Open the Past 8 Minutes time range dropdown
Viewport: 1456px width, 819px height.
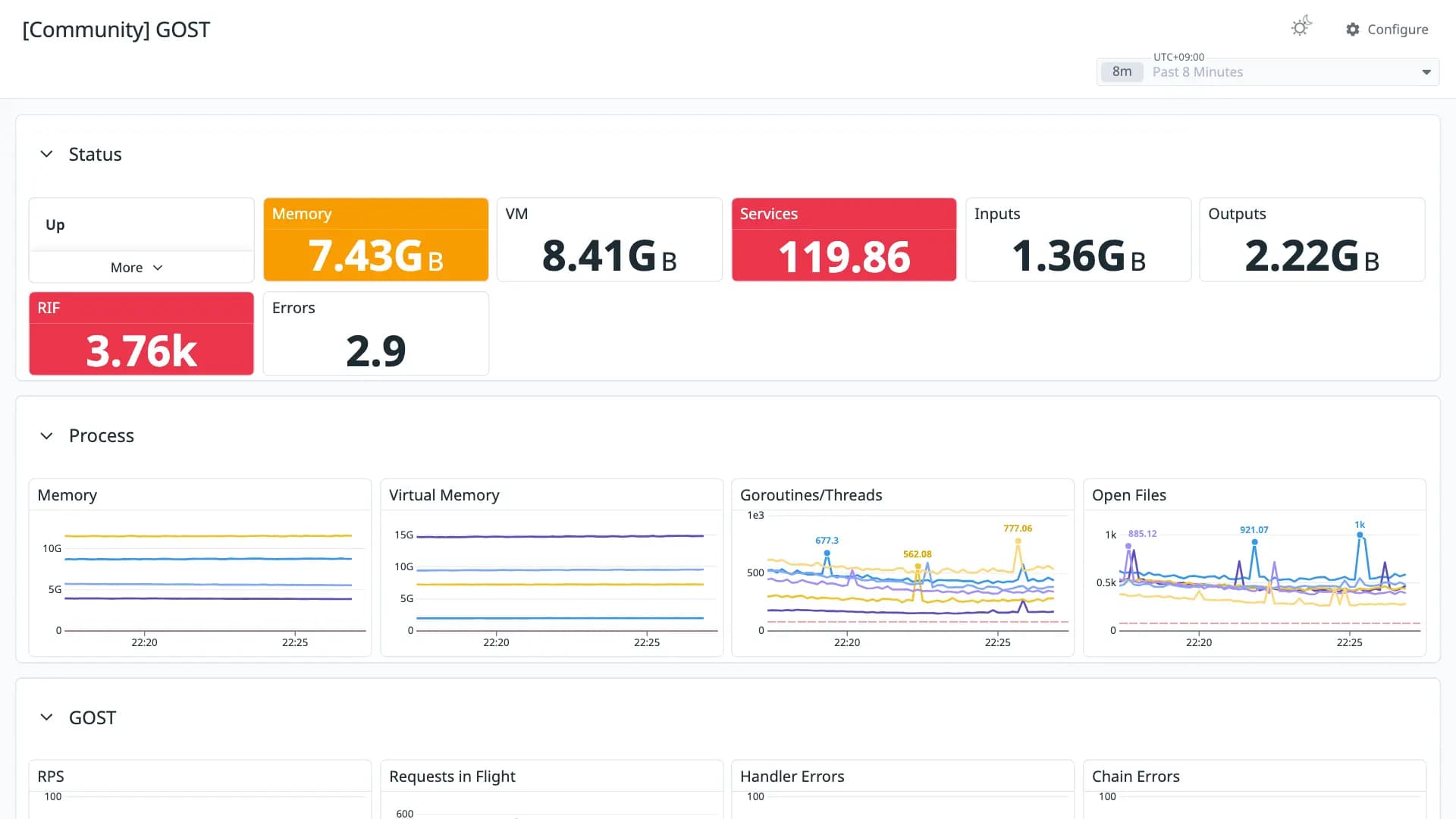pyautogui.click(x=1268, y=72)
